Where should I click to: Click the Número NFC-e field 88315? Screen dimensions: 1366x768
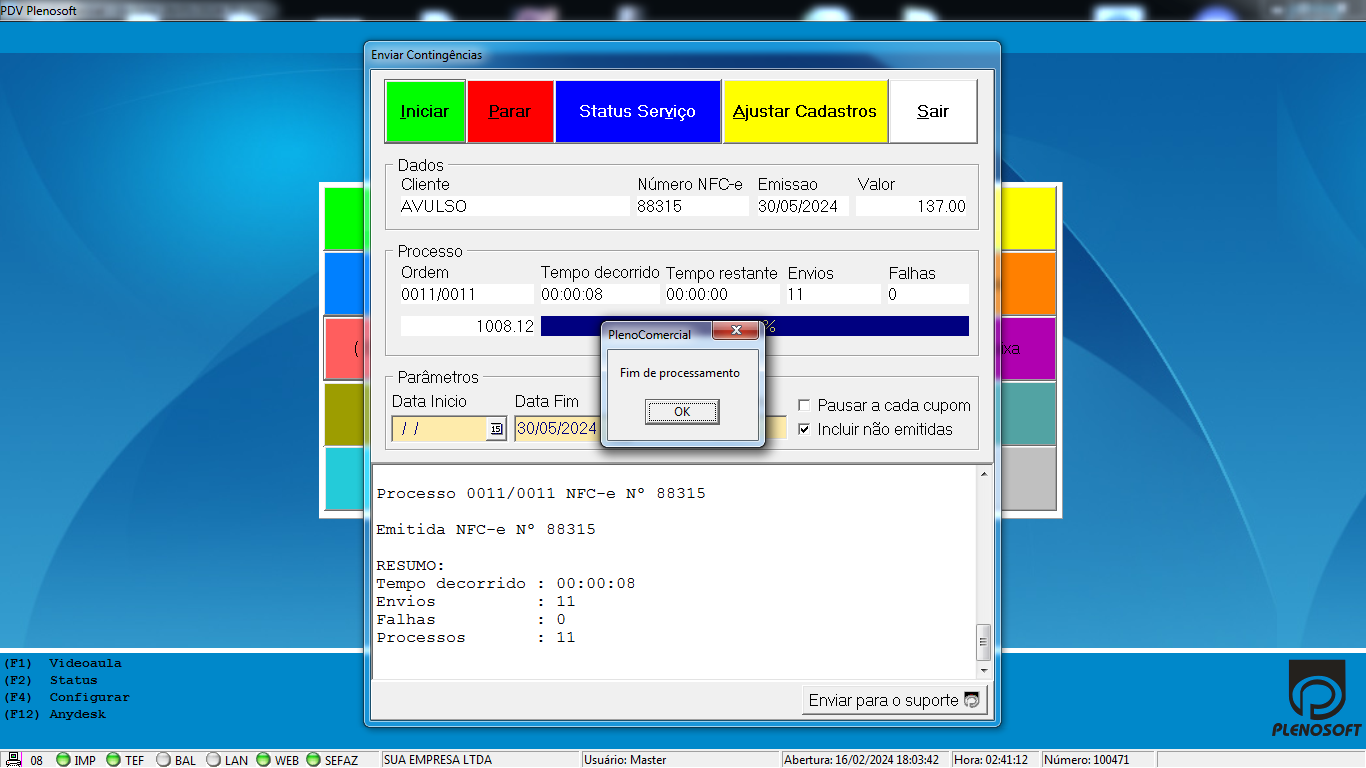click(x=691, y=206)
